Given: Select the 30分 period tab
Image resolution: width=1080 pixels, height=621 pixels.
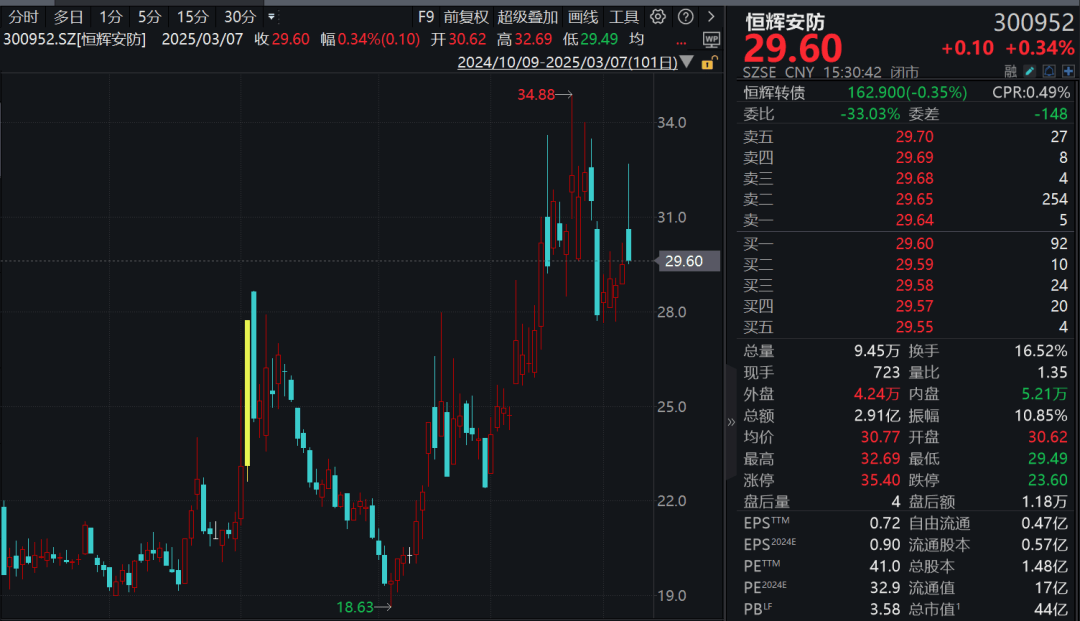Looking at the screenshot, I should tap(240, 17).
